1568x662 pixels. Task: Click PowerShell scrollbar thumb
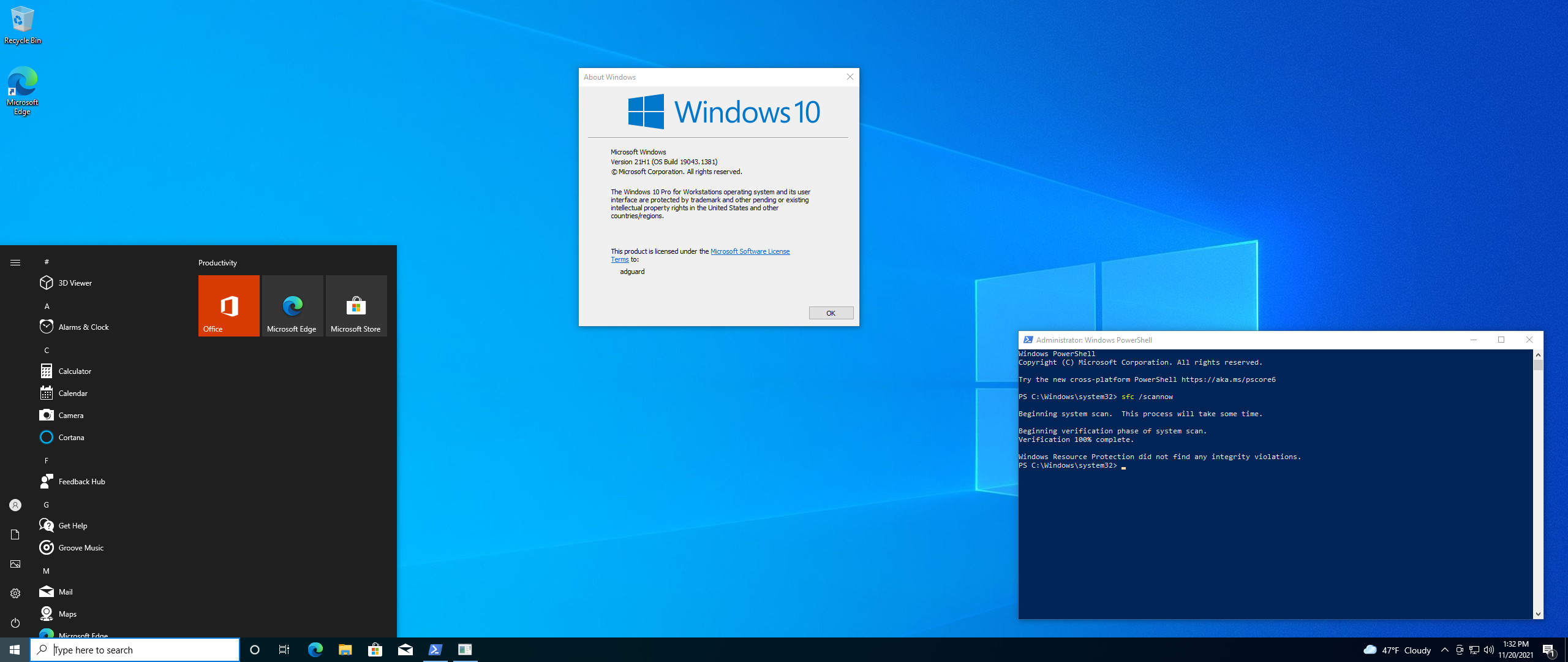point(1538,365)
